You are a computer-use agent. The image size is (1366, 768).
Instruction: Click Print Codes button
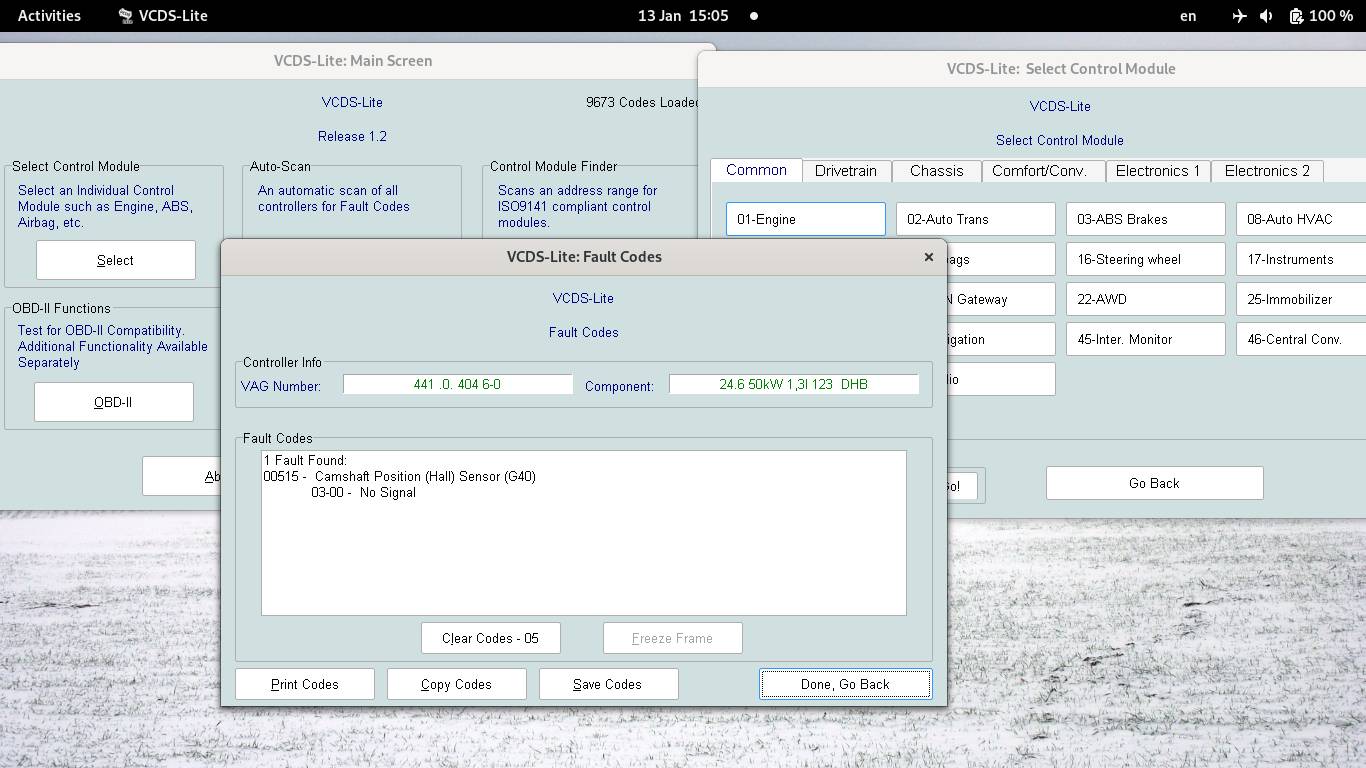coord(304,684)
